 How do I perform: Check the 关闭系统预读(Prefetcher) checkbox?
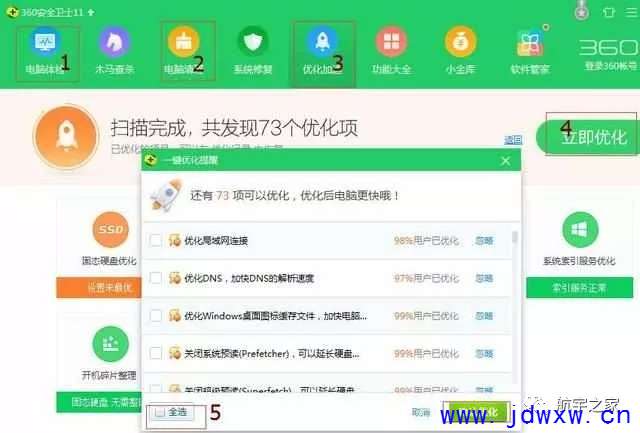click(156, 353)
